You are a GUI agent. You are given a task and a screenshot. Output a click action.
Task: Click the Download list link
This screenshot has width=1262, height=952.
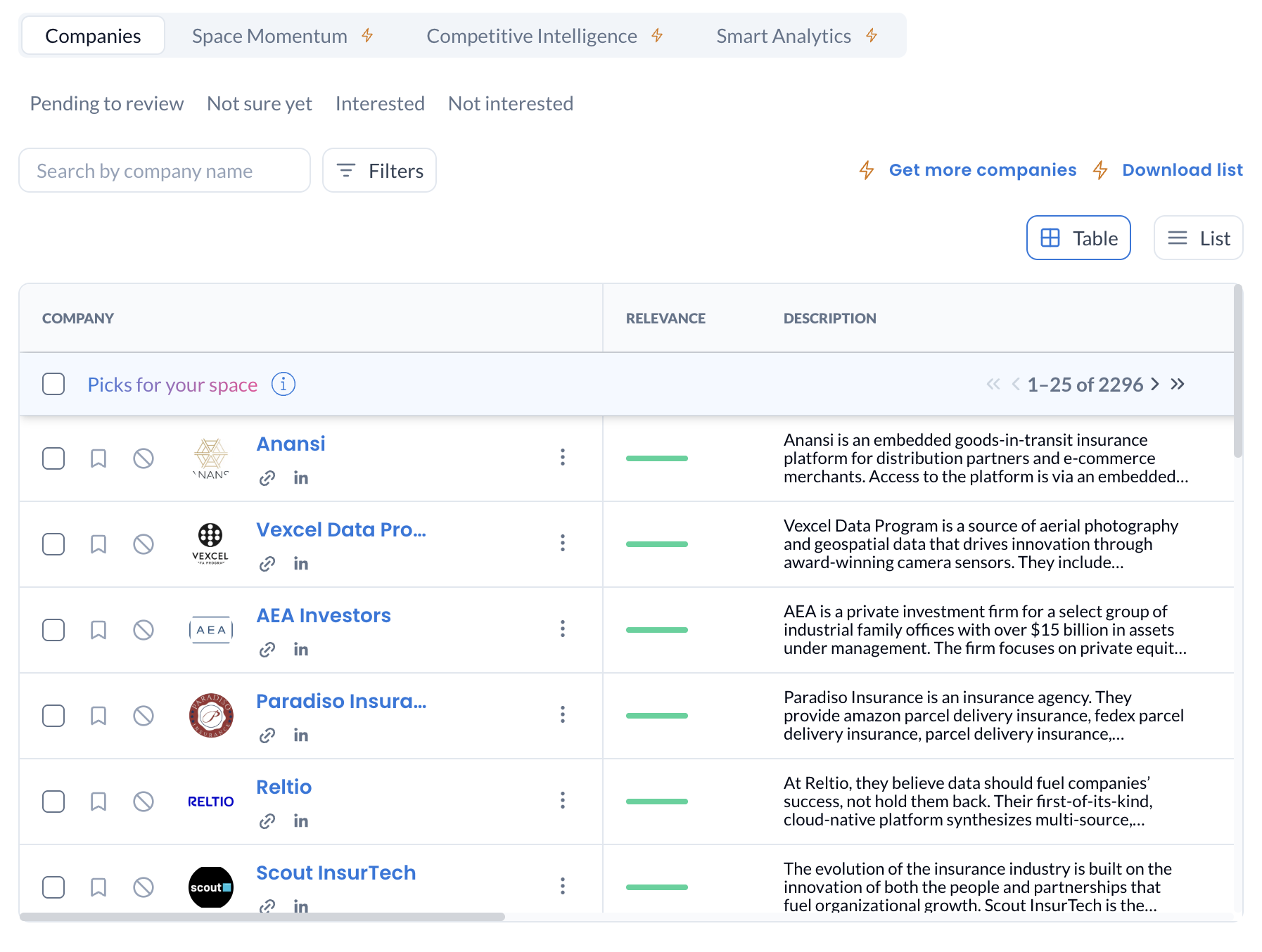click(x=1182, y=170)
